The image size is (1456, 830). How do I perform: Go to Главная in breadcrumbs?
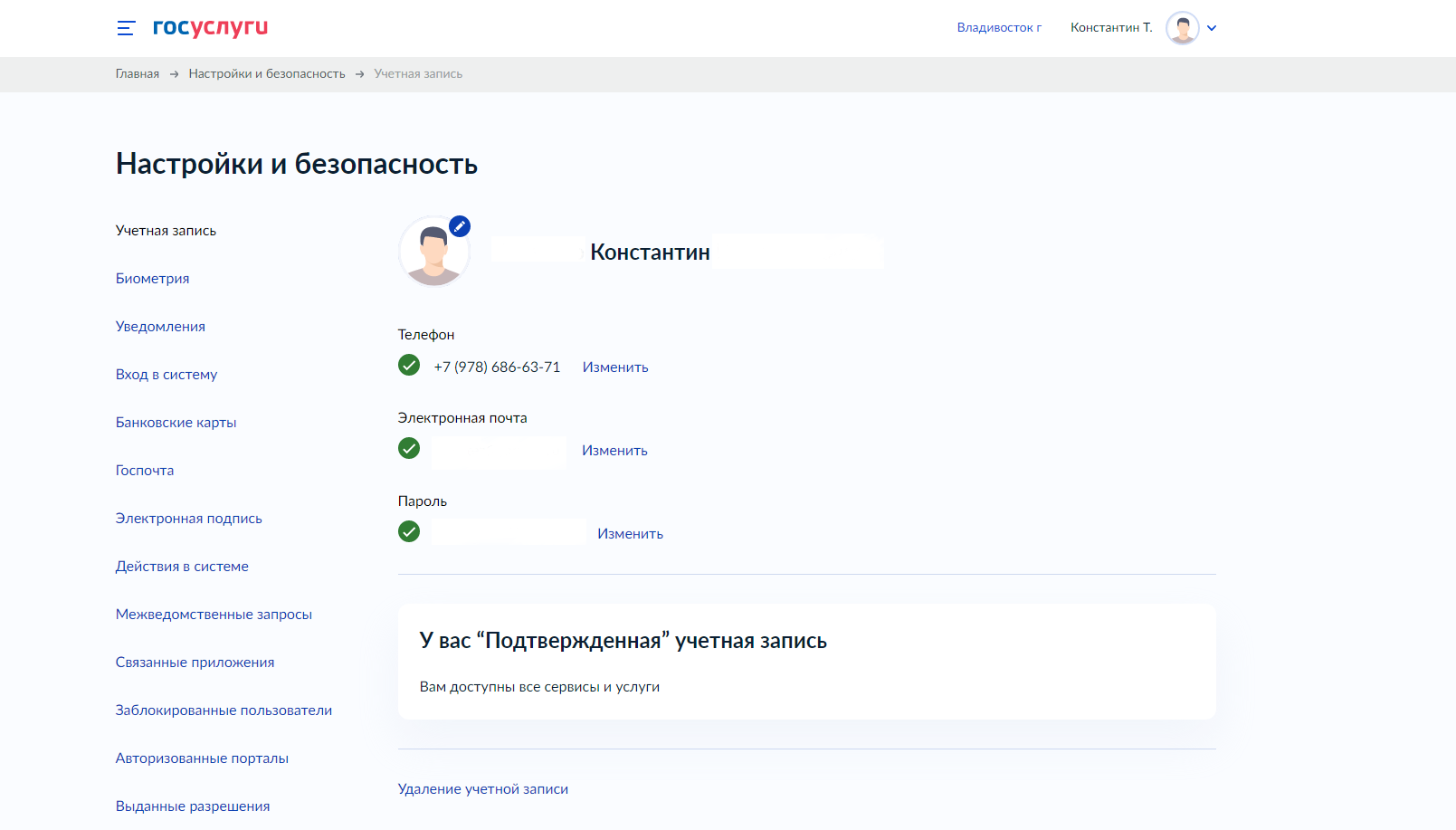pyautogui.click(x=137, y=74)
